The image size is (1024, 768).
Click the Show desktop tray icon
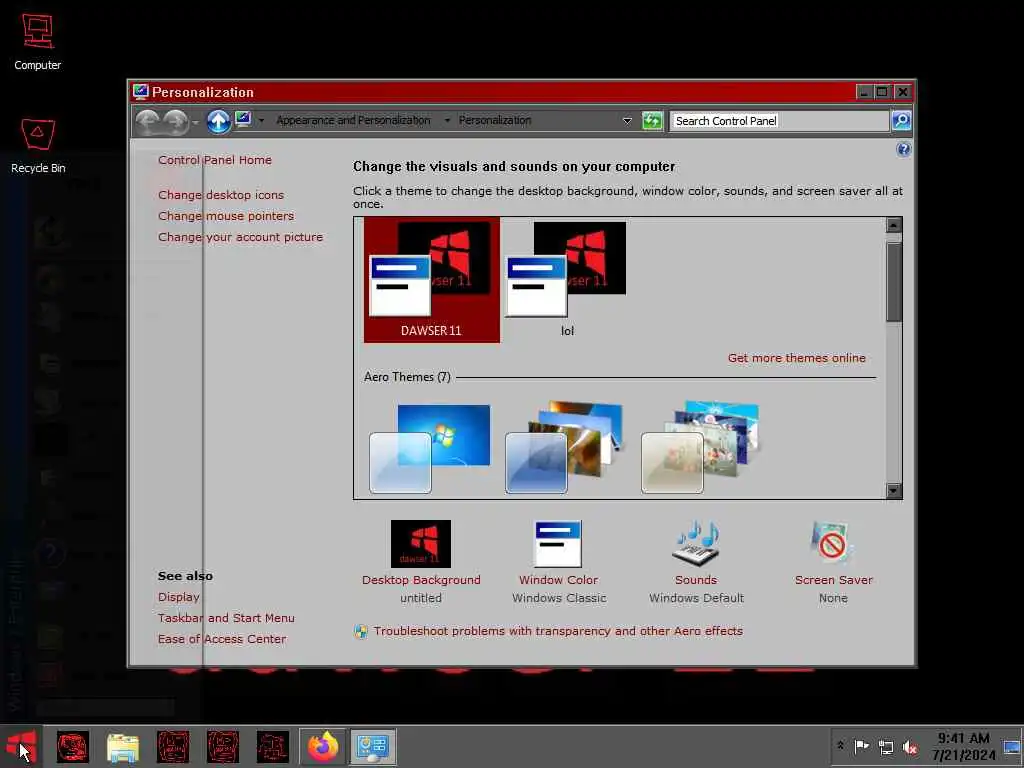[1012, 747]
